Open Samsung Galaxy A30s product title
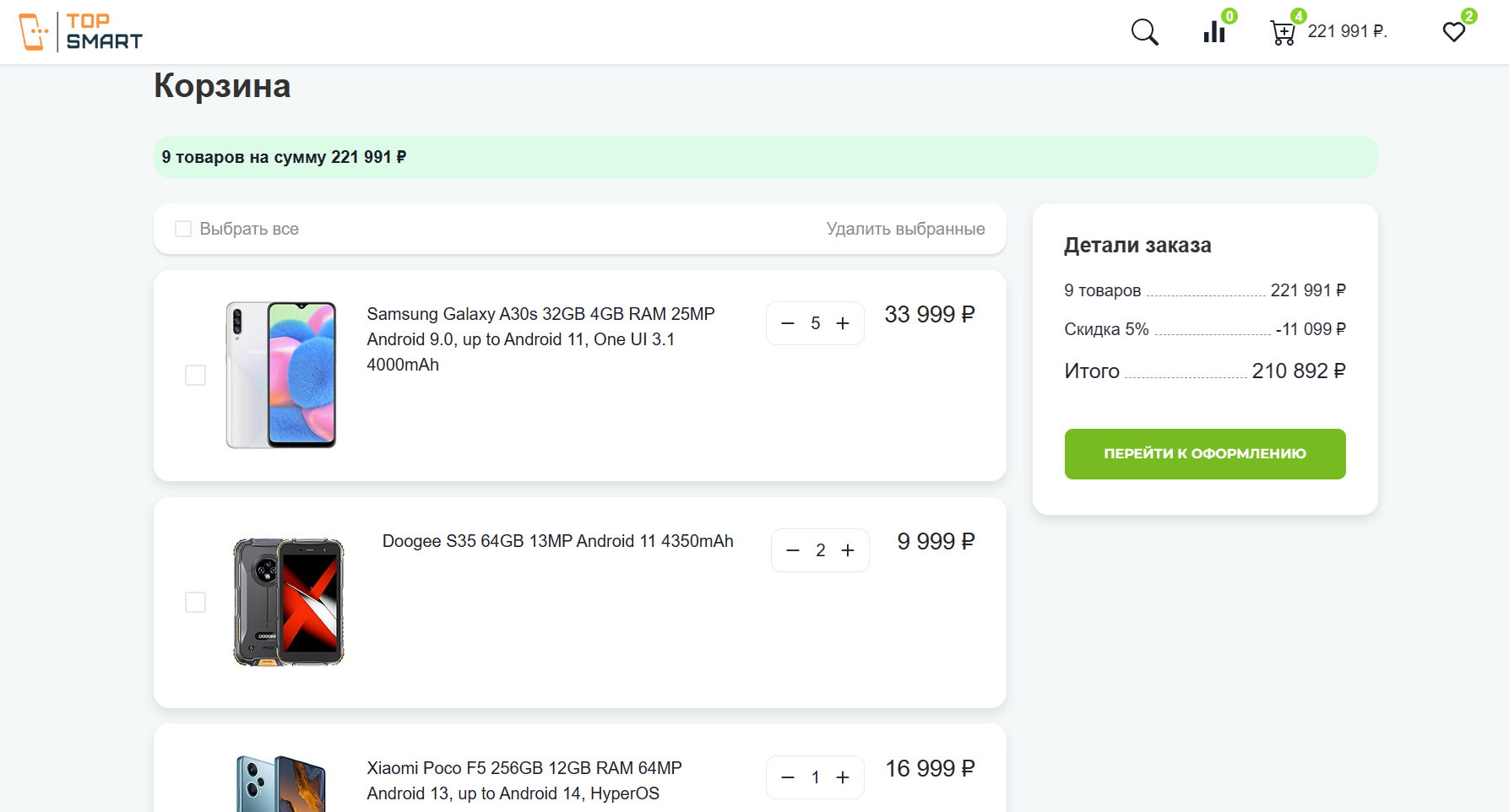Image resolution: width=1509 pixels, height=812 pixels. [x=541, y=339]
